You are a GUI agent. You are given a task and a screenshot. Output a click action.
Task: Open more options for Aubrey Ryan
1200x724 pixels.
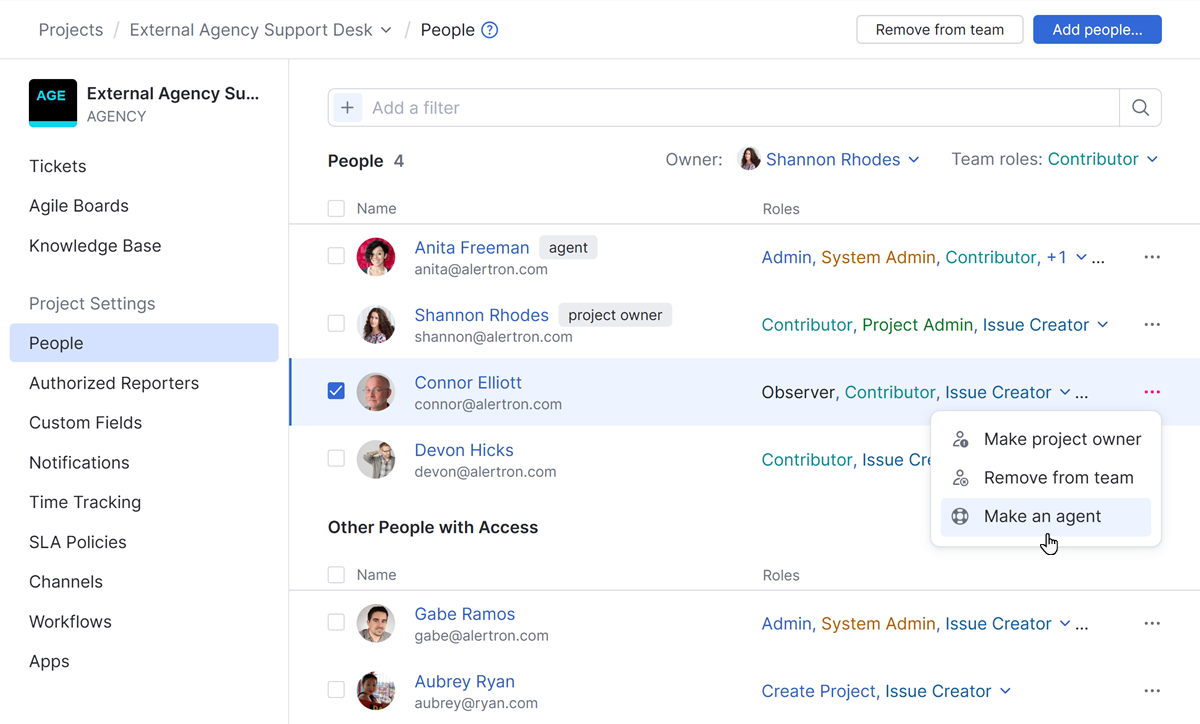(x=1152, y=691)
